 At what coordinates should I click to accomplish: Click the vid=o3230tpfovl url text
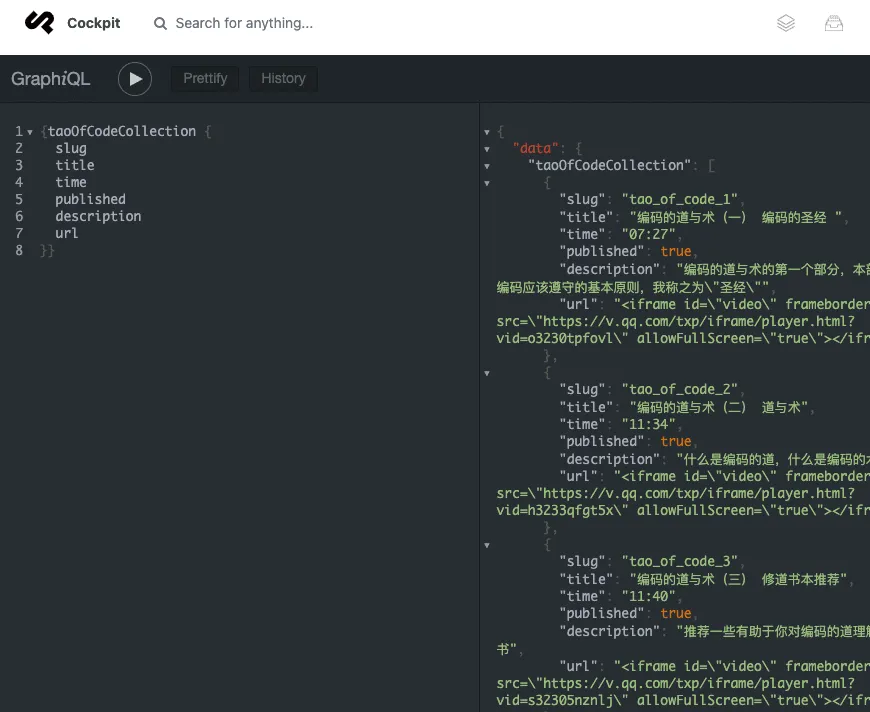click(558, 338)
